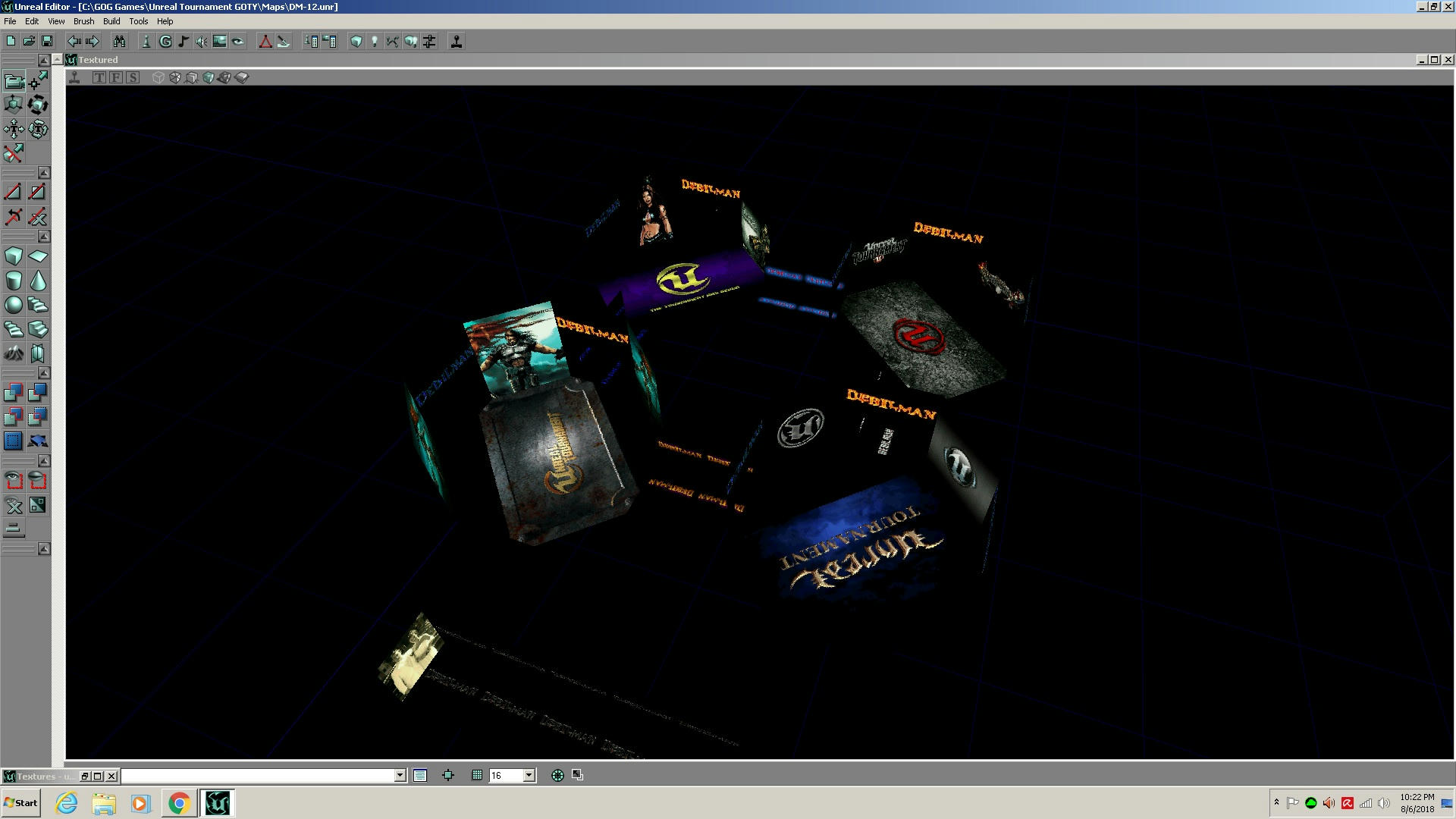Build paths icon
The width and height of the screenshot is (1456, 819).
[393, 41]
